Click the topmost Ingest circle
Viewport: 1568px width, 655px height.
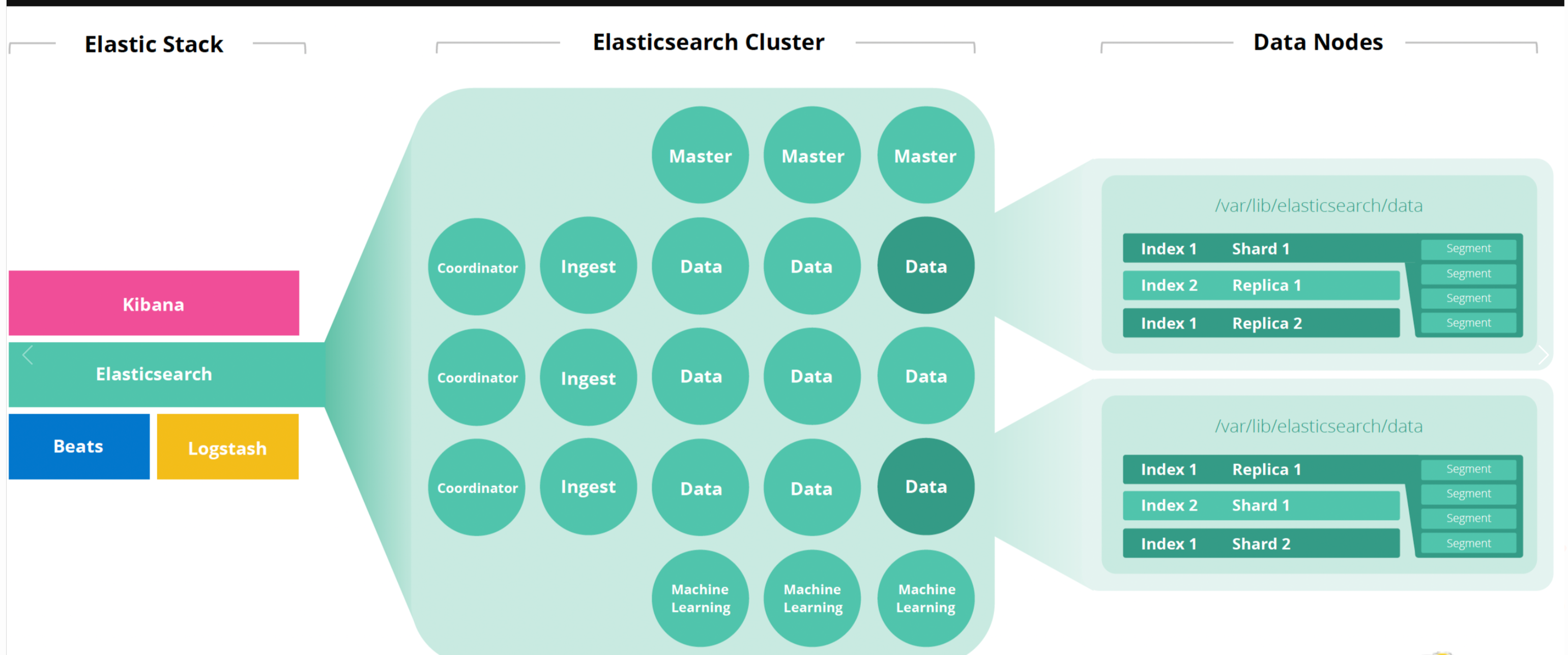(x=589, y=265)
